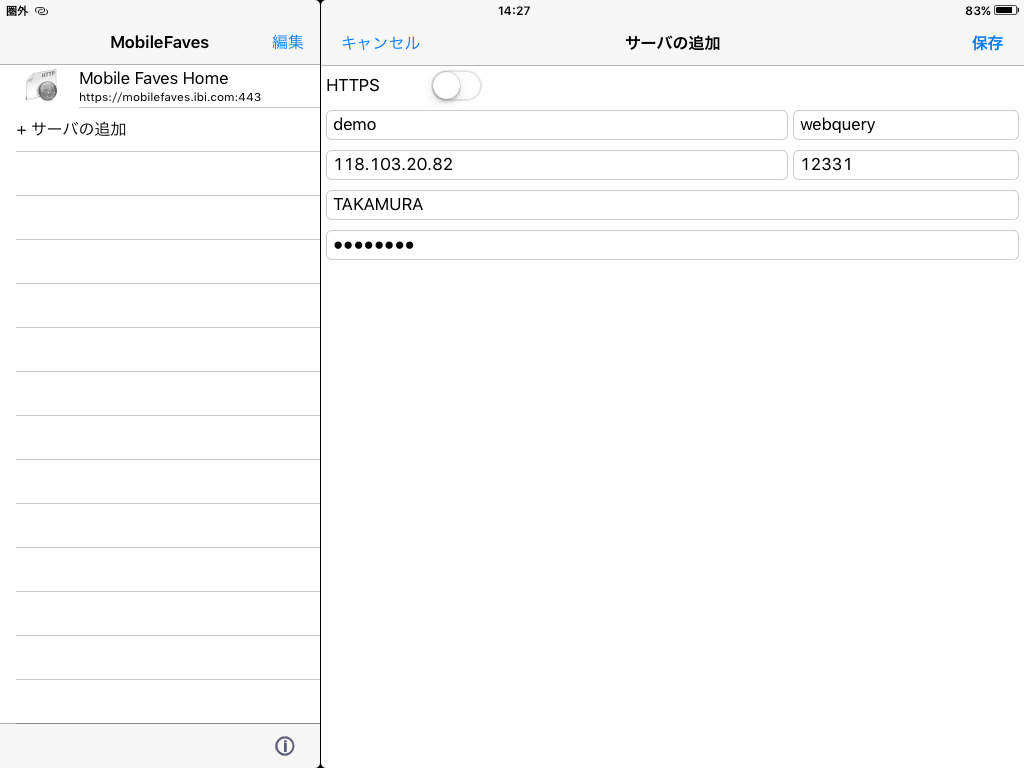Image resolution: width=1024 pixels, height=768 pixels.
Task: Click the webquery text field
Action: pos(905,125)
